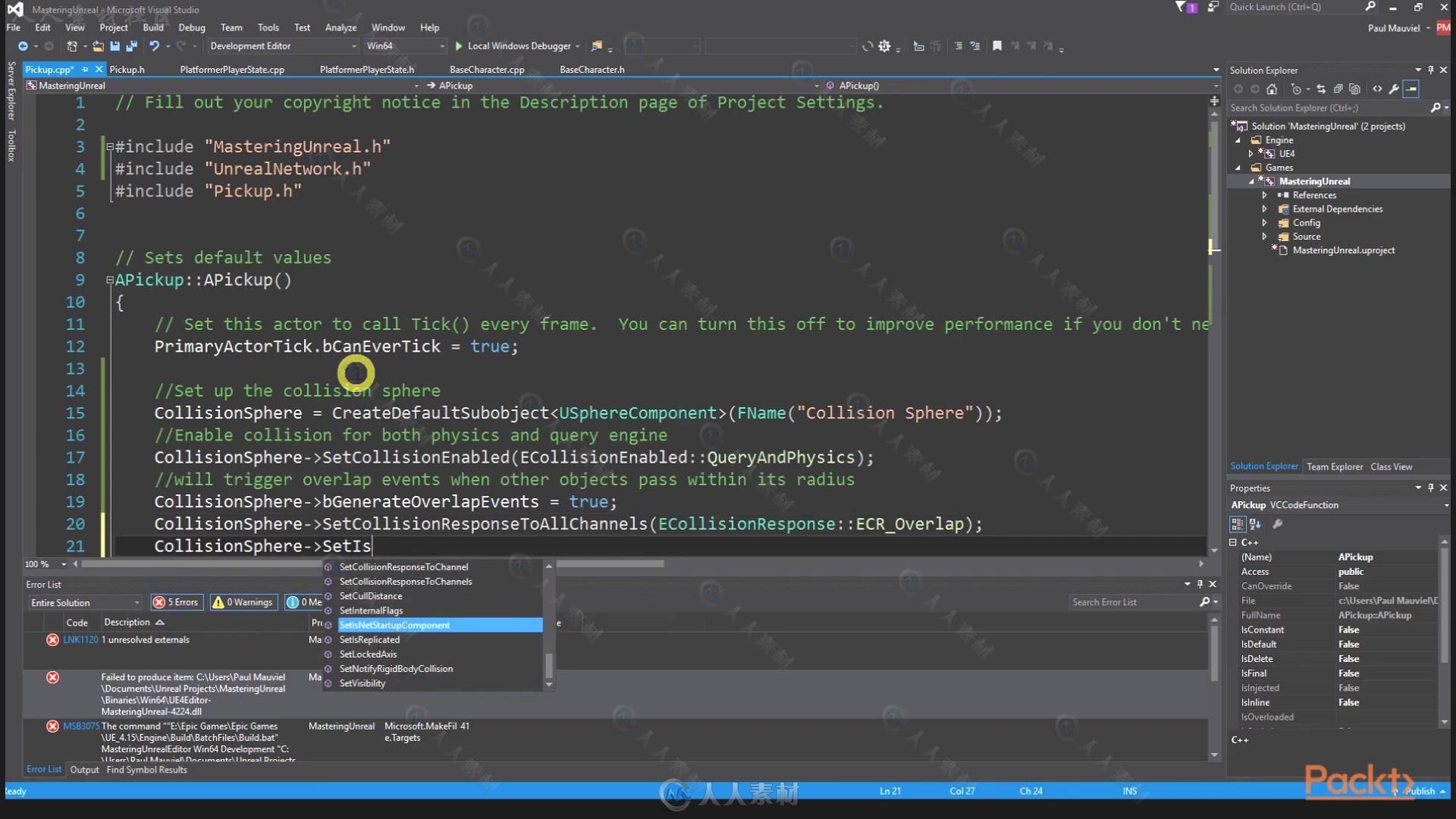1456x819 pixels.
Task: Switch to the Output tab
Action: pos(84,770)
